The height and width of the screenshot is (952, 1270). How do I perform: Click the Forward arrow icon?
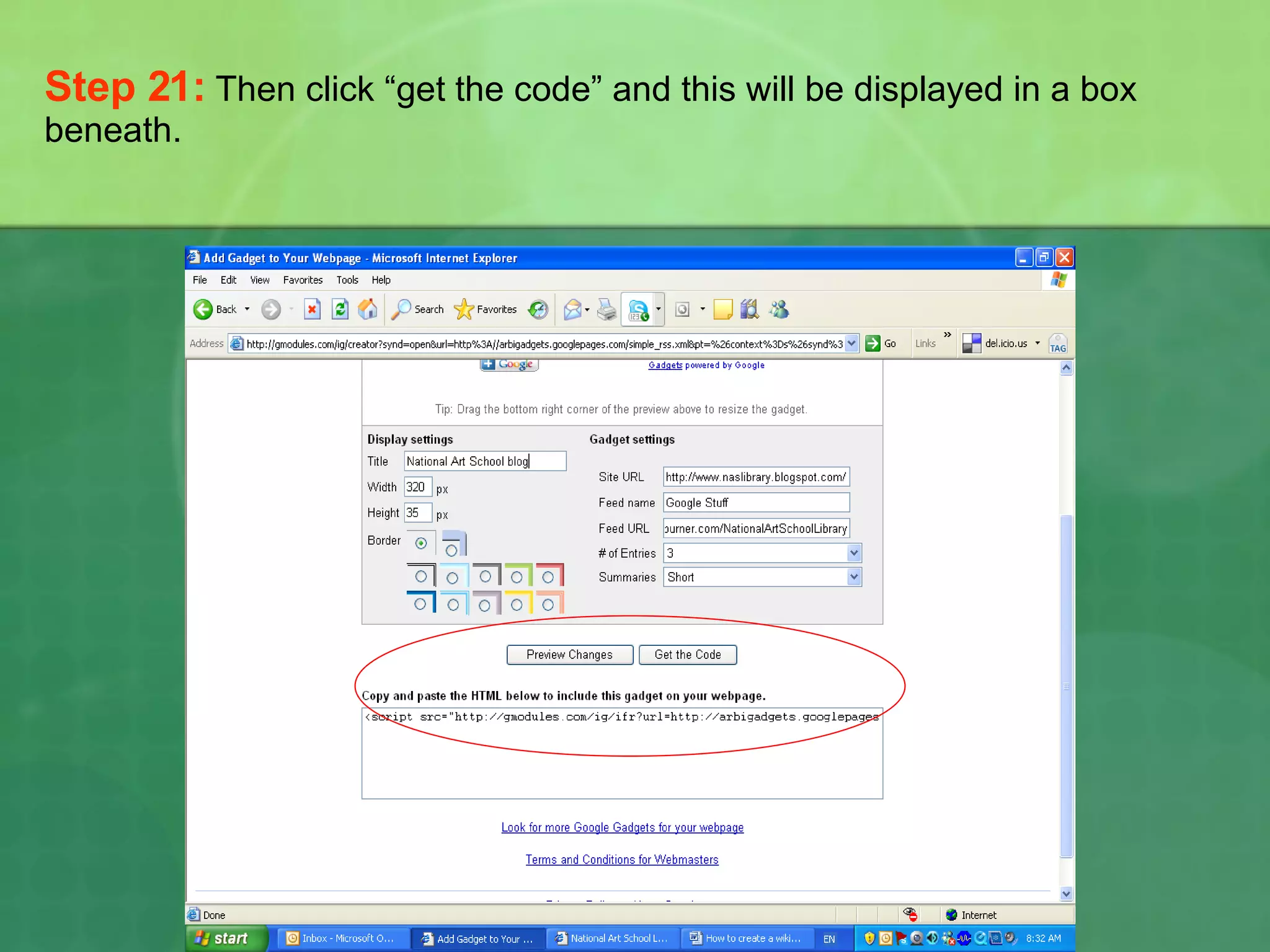pos(270,309)
